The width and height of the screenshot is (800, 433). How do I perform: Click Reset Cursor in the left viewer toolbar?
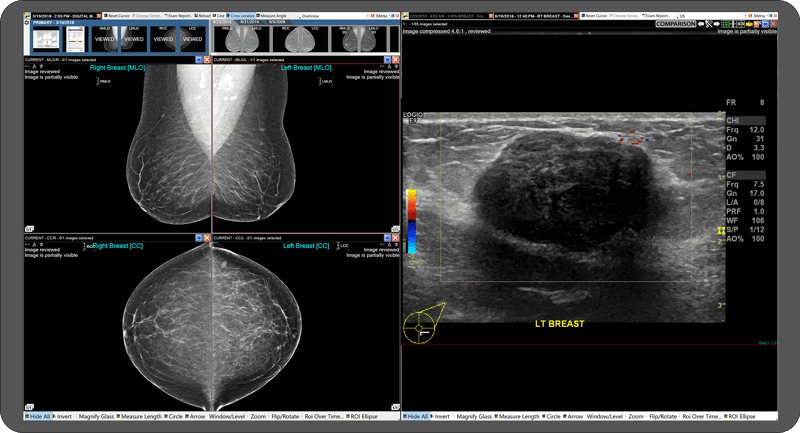[x=118, y=16]
